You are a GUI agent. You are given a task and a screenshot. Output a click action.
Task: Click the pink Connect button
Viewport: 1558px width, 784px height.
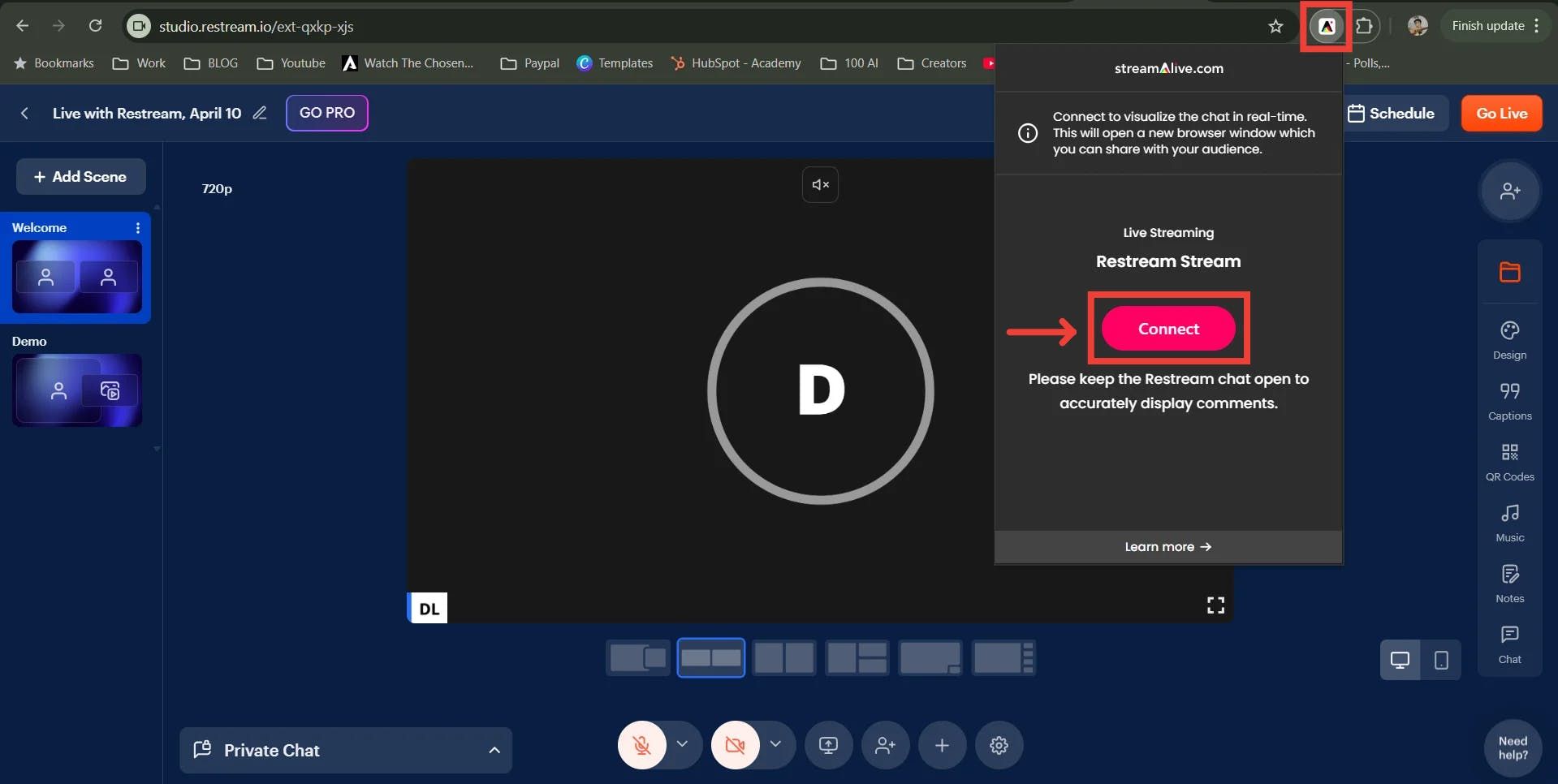[1168, 329]
